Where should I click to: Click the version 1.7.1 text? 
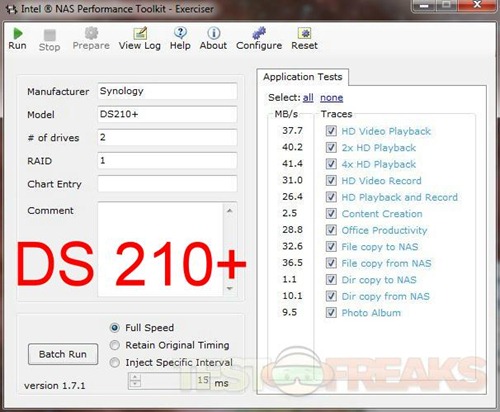(x=55, y=386)
